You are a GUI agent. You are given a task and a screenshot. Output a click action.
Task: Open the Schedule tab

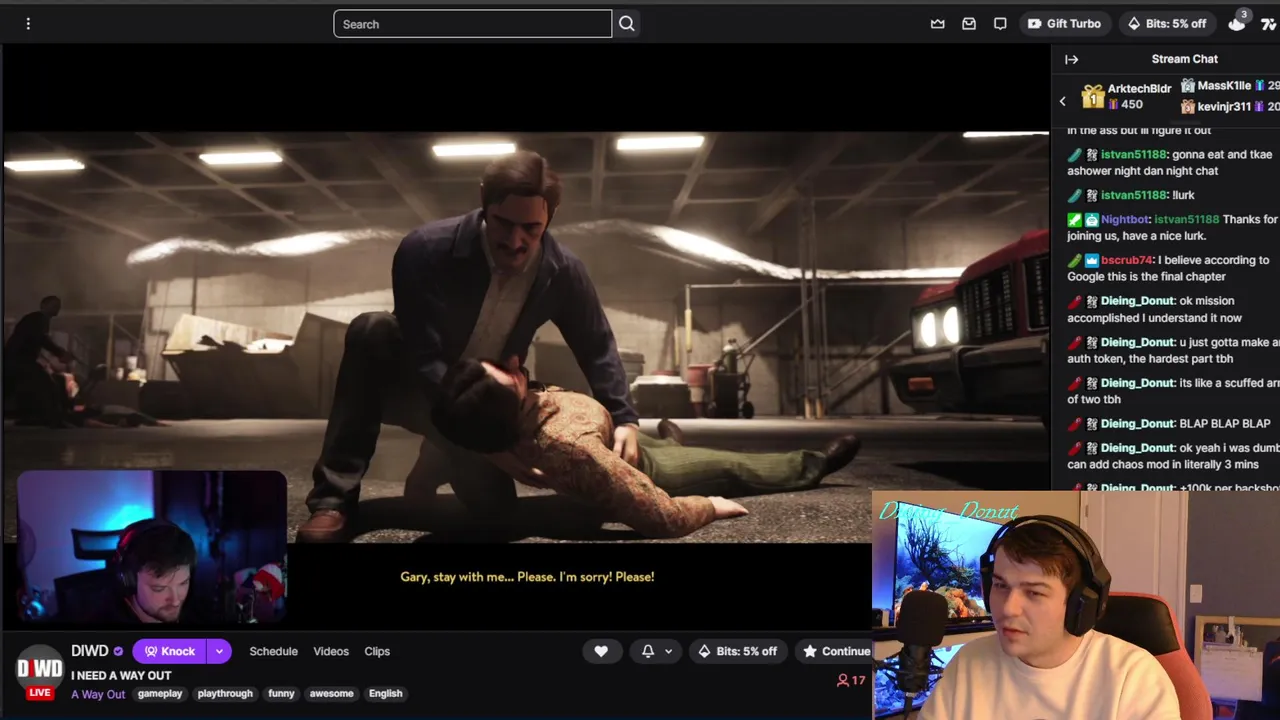tap(273, 651)
